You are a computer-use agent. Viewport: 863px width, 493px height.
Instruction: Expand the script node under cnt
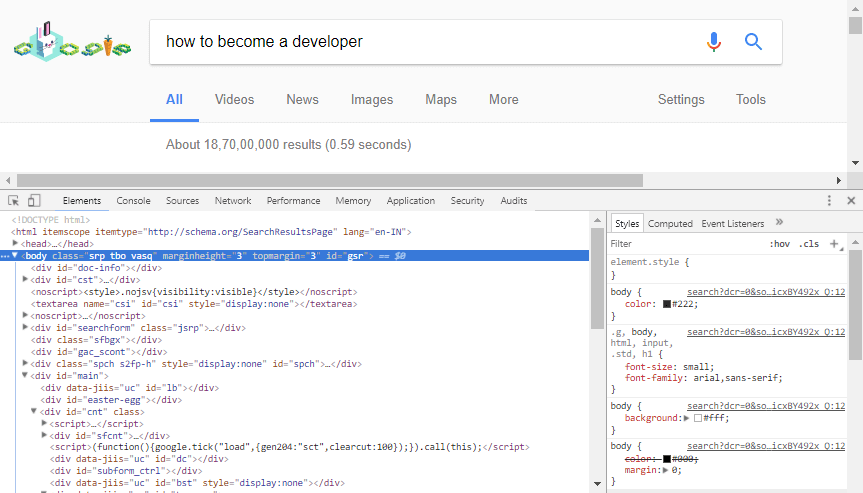[x=45, y=423]
